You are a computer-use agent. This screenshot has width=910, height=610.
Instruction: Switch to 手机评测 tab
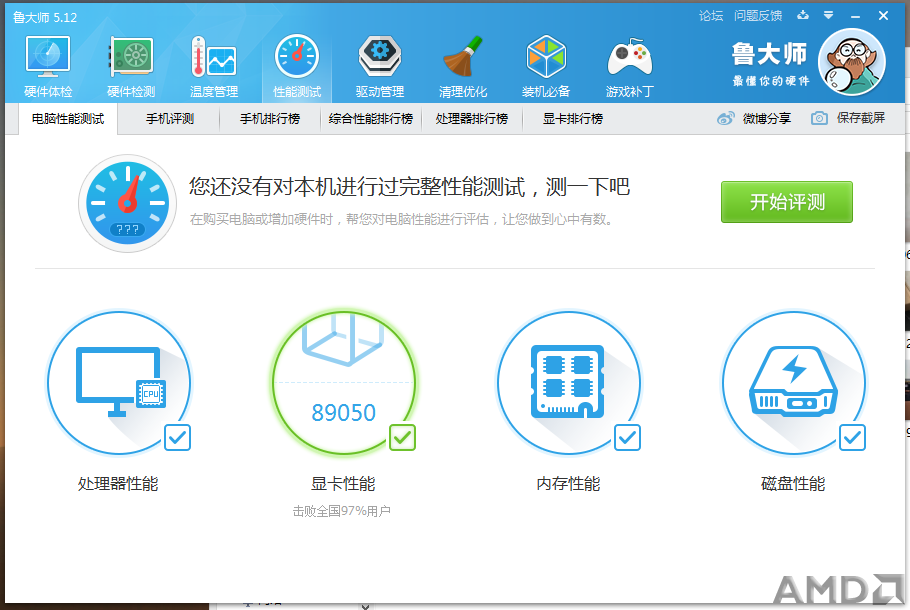point(169,119)
